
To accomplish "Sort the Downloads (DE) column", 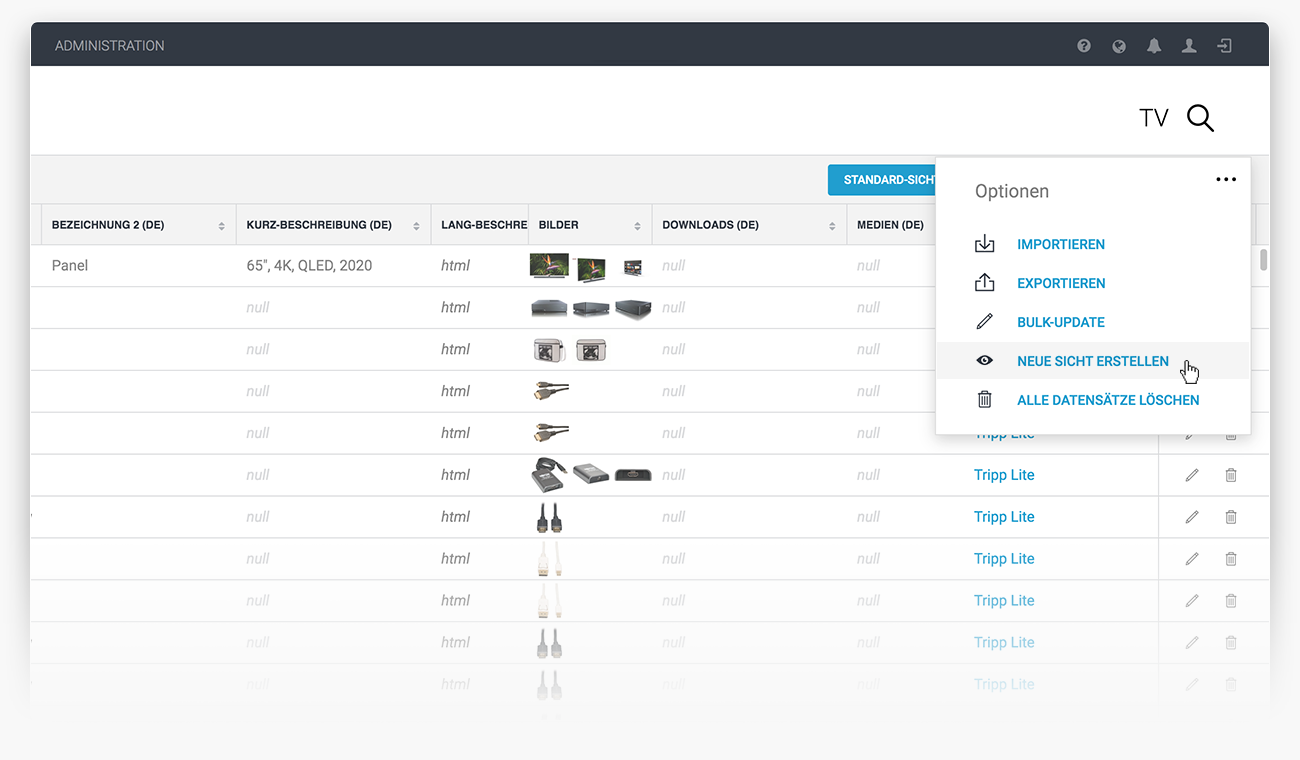I will (832, 226).
